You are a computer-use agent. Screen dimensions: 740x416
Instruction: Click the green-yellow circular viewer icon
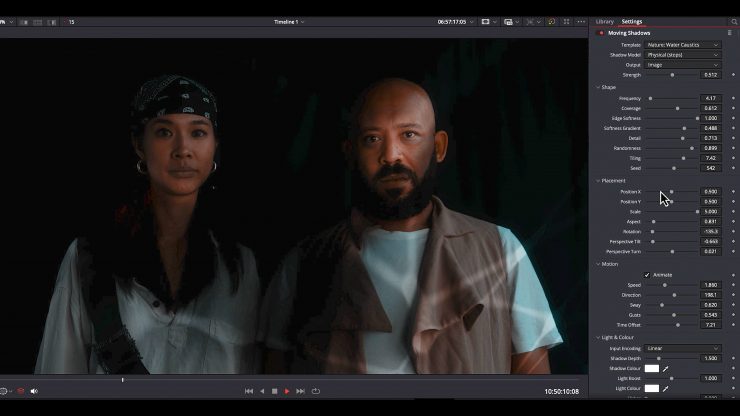551,22
